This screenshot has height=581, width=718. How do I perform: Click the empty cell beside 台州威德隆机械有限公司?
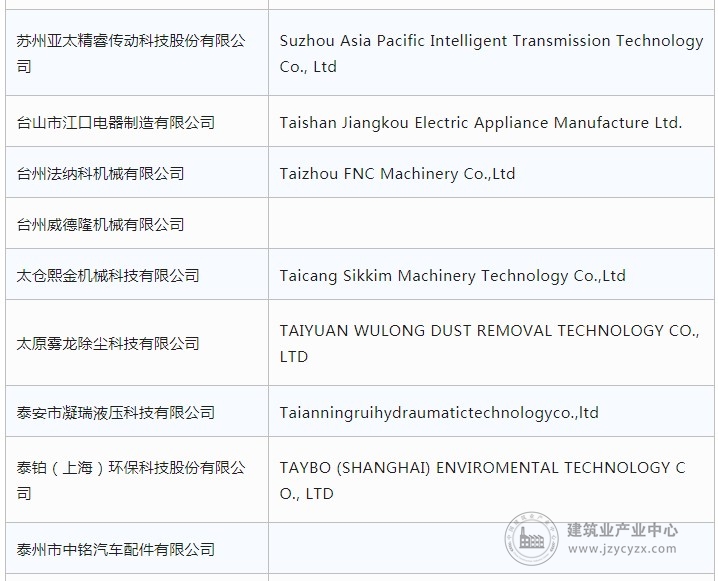pos(491,223)
